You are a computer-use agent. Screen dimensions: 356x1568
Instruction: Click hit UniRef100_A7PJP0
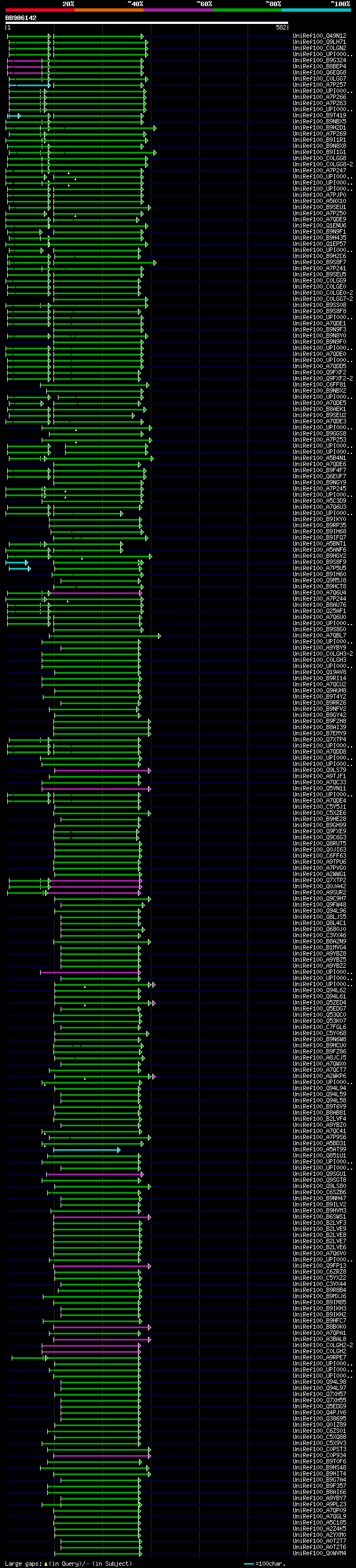click(x=319, y=195)
